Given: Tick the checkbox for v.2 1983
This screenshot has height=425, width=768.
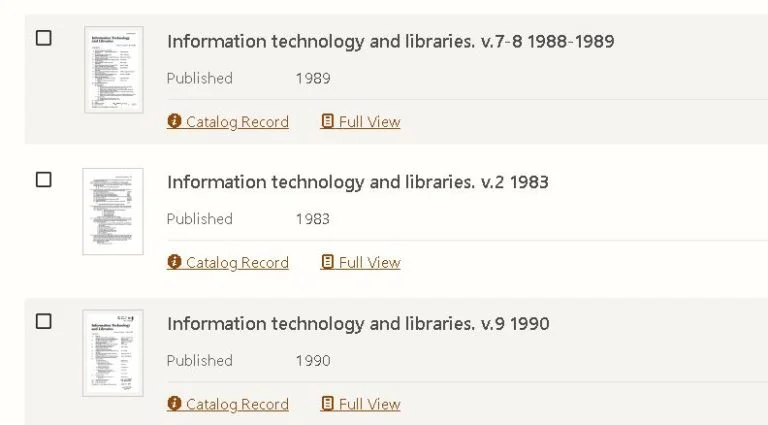Looking at the screenshot, I should pos(44,180).
